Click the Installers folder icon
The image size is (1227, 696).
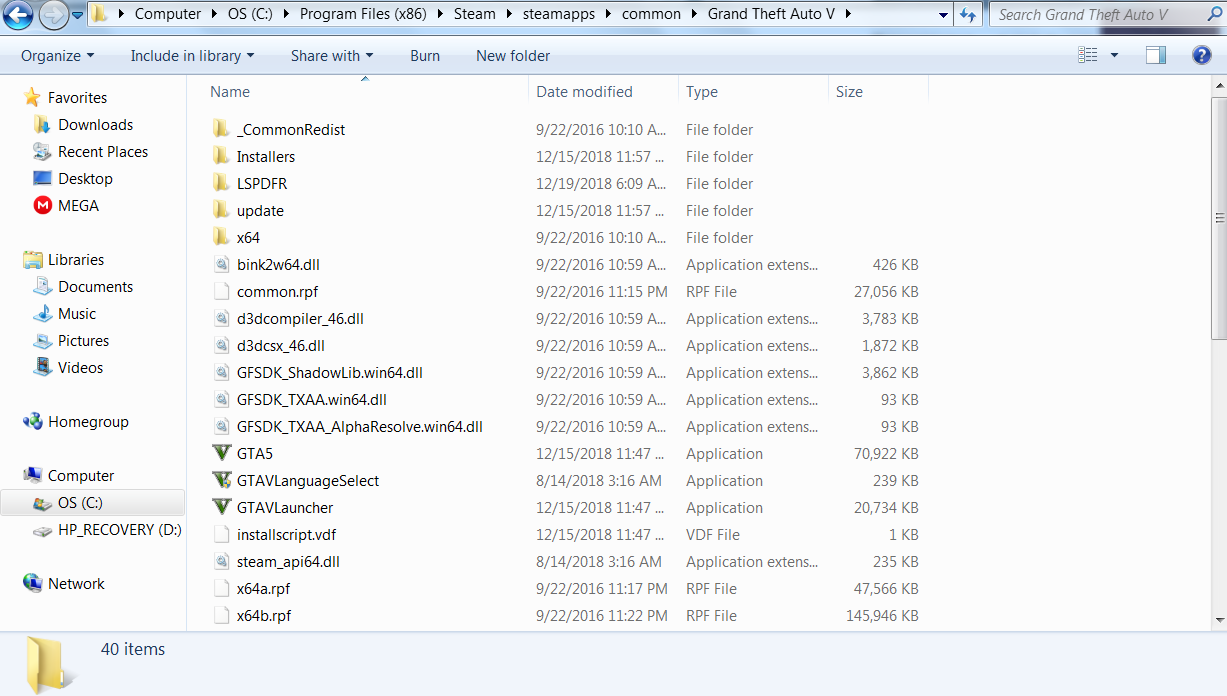tap(222, 156)
